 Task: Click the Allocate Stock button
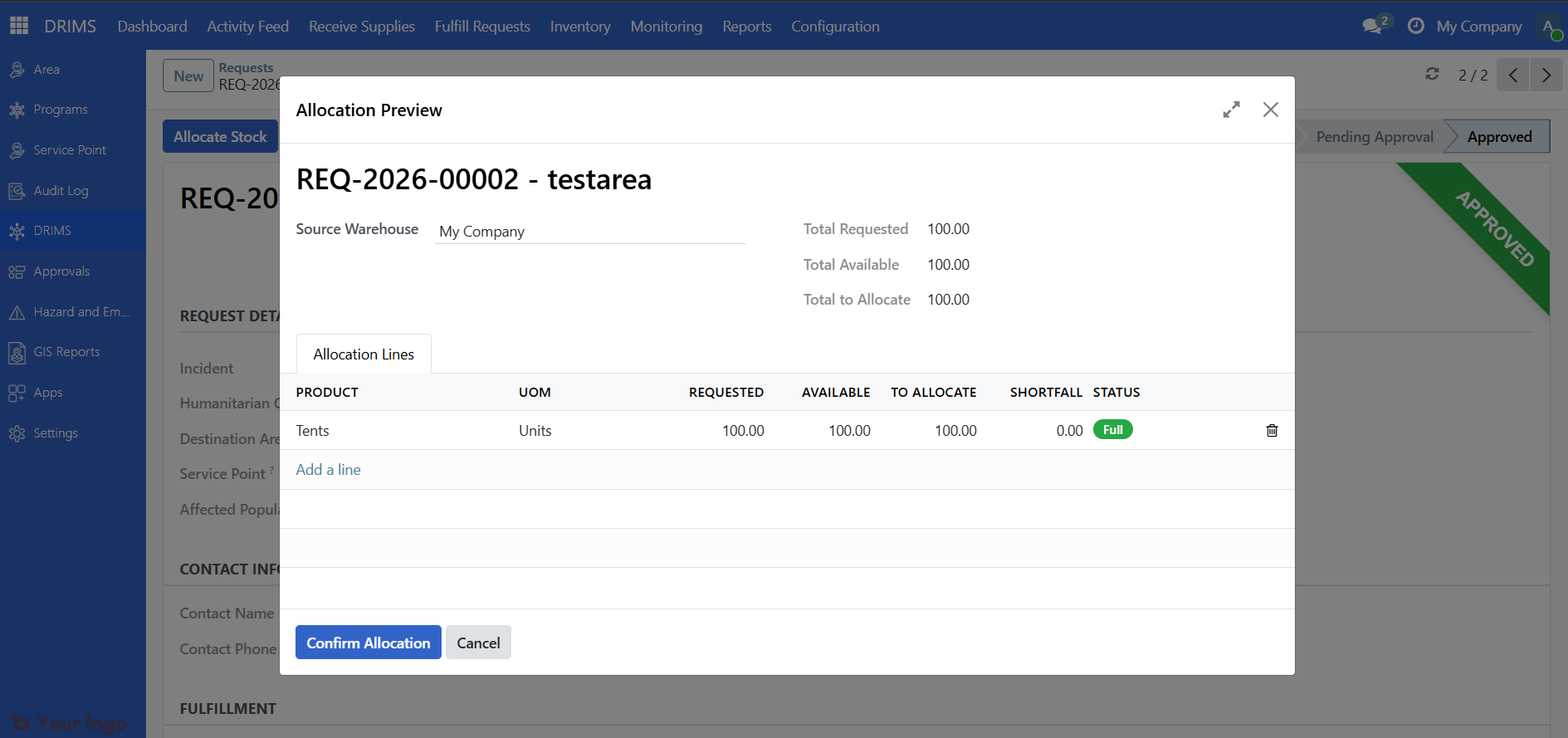point(220,136)
